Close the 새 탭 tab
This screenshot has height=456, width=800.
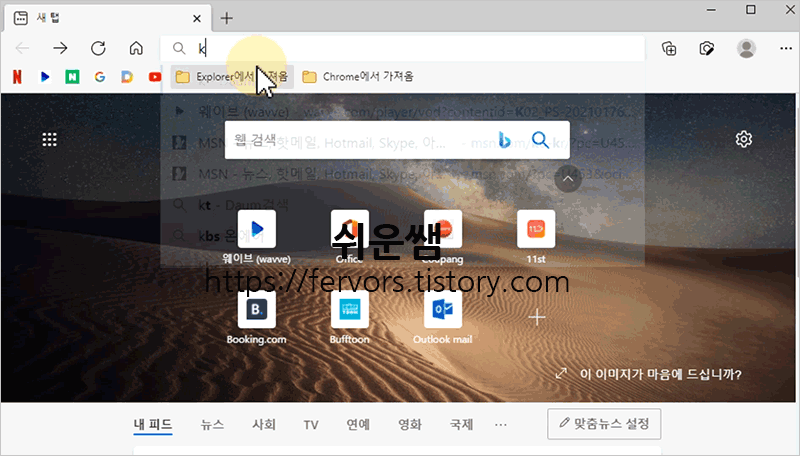pos(197,19)
